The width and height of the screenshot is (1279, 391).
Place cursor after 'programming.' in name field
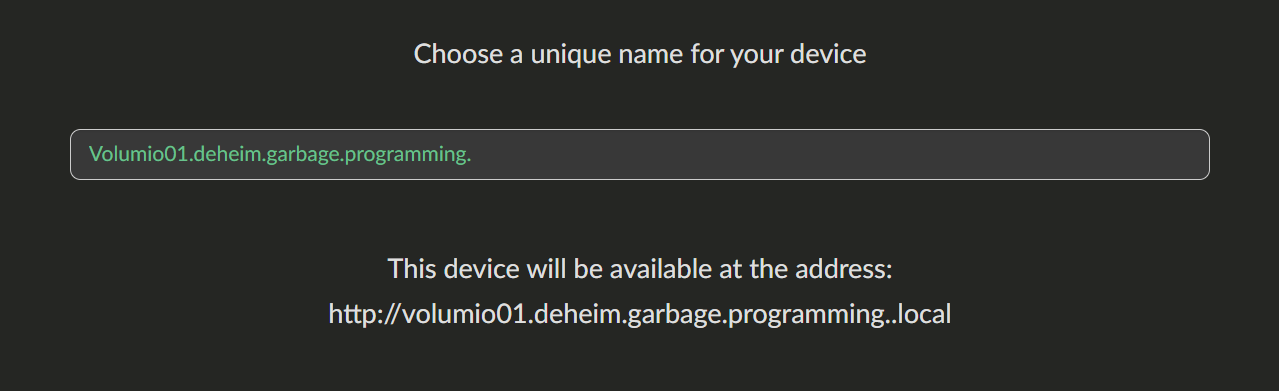tap(472, 155)
